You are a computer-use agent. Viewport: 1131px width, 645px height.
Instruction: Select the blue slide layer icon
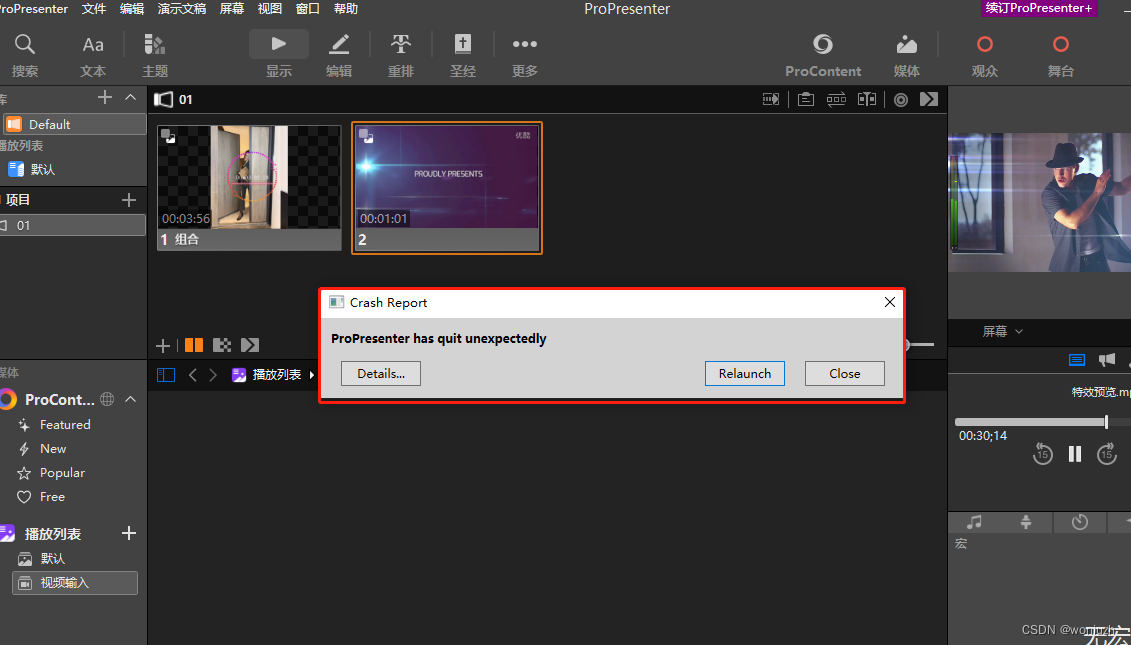click(1077, 359)
